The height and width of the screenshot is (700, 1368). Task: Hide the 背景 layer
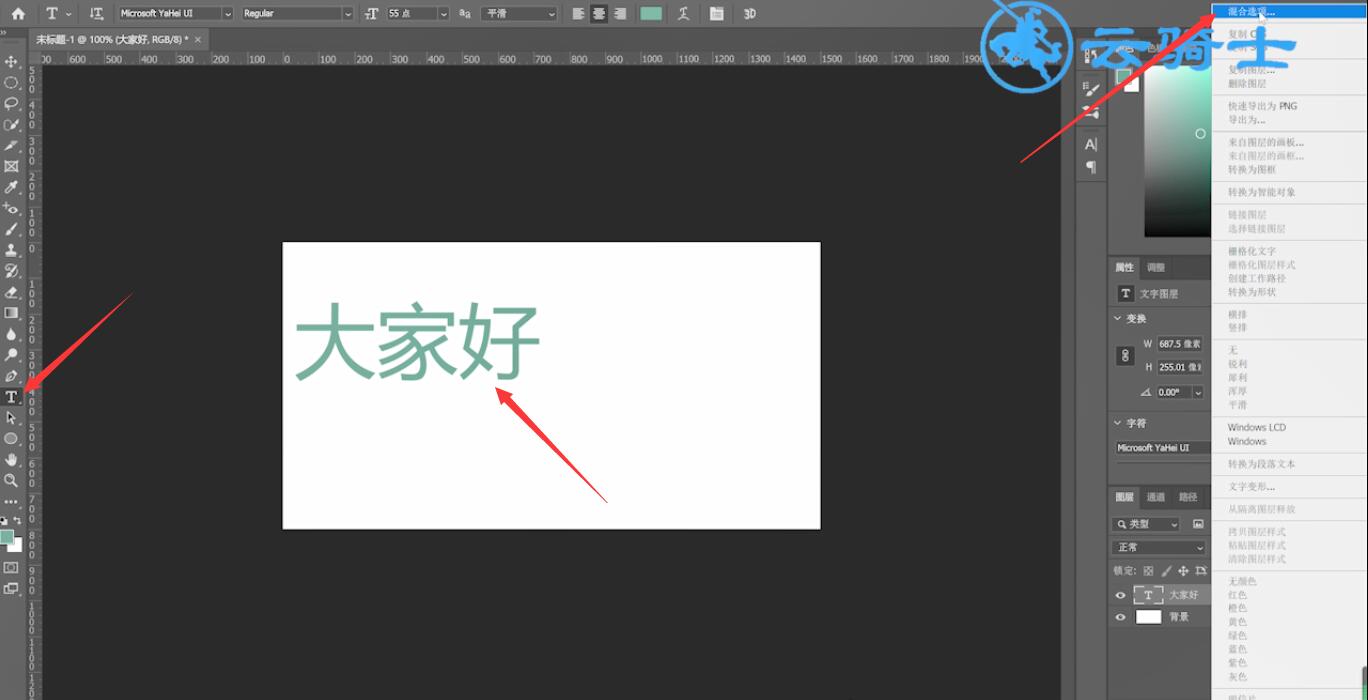coord(1120,617)
